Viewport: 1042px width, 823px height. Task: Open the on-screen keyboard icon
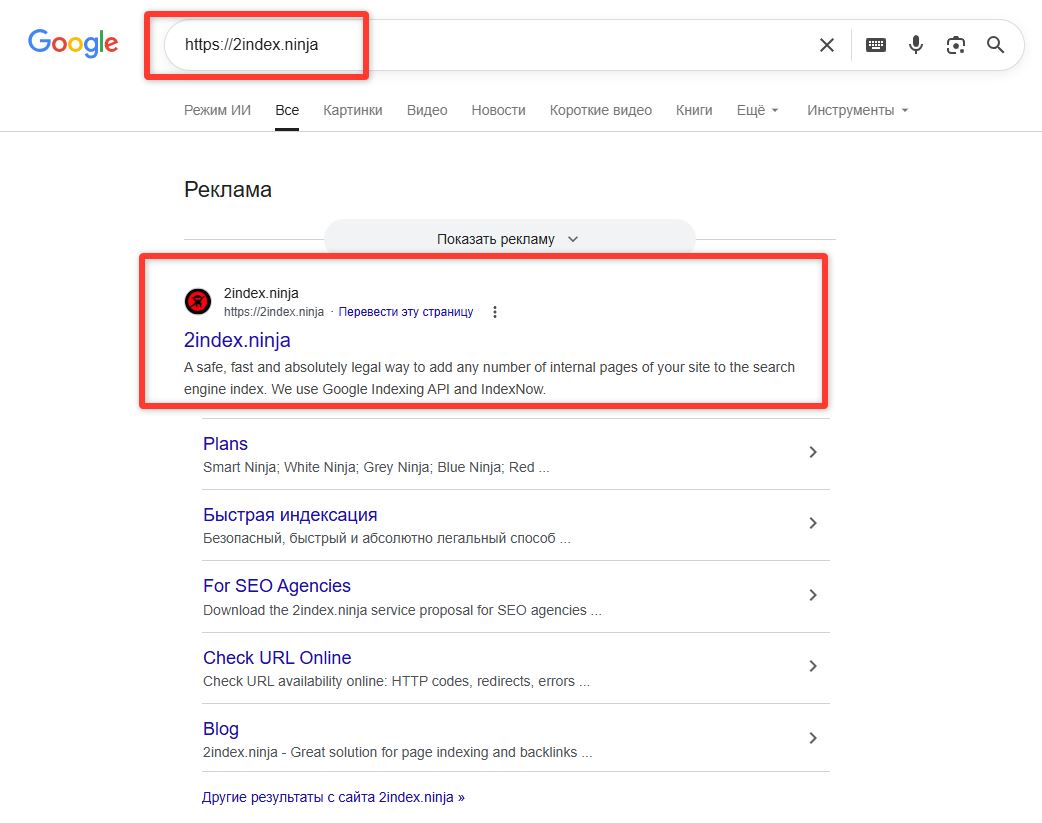click(876, 45)
